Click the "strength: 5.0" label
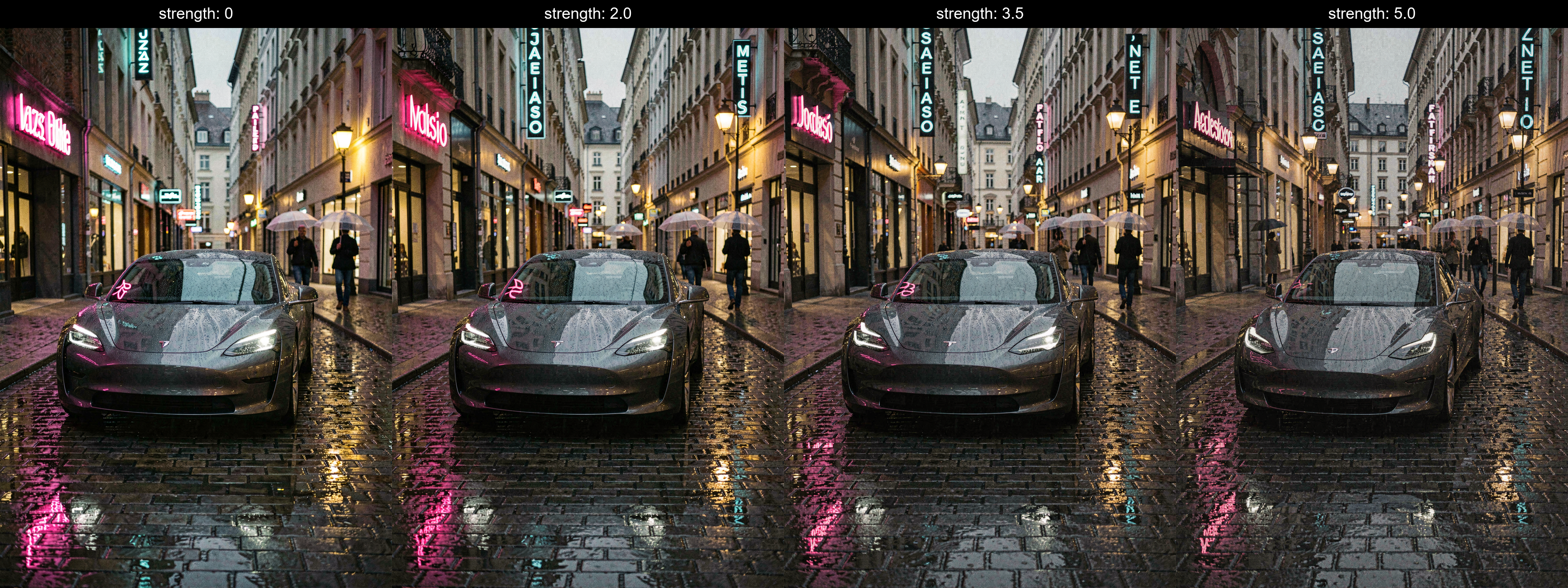 (1372, 14)
